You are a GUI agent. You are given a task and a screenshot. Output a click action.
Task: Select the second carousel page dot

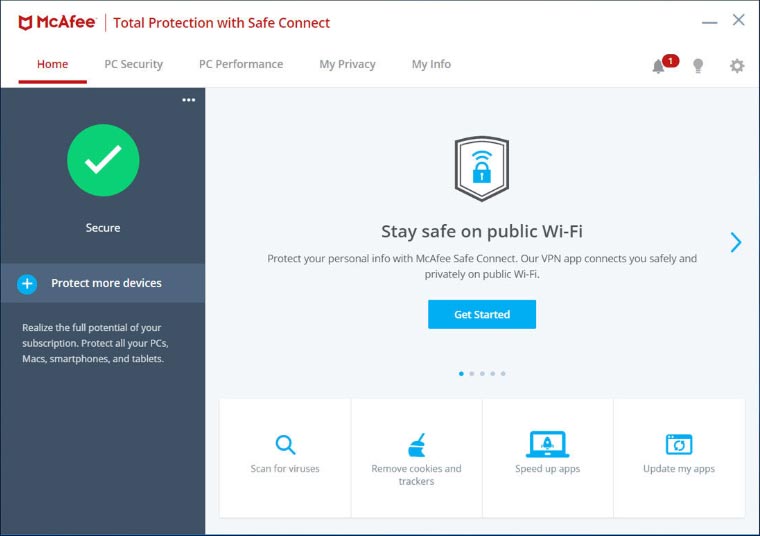472,374
